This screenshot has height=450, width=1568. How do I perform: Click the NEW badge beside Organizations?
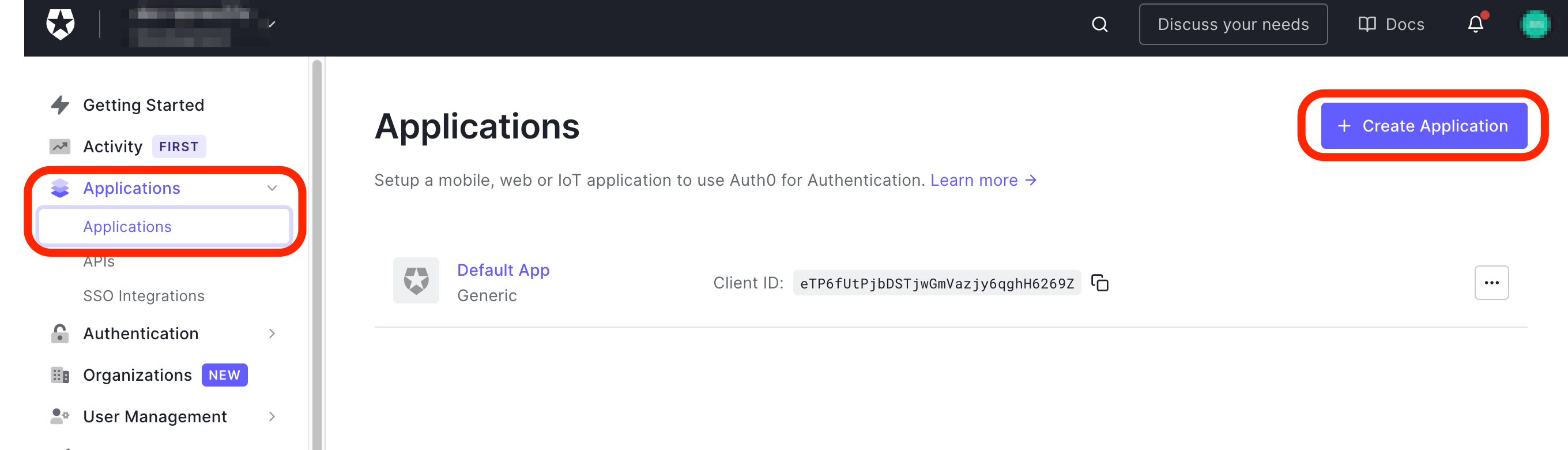225,375
